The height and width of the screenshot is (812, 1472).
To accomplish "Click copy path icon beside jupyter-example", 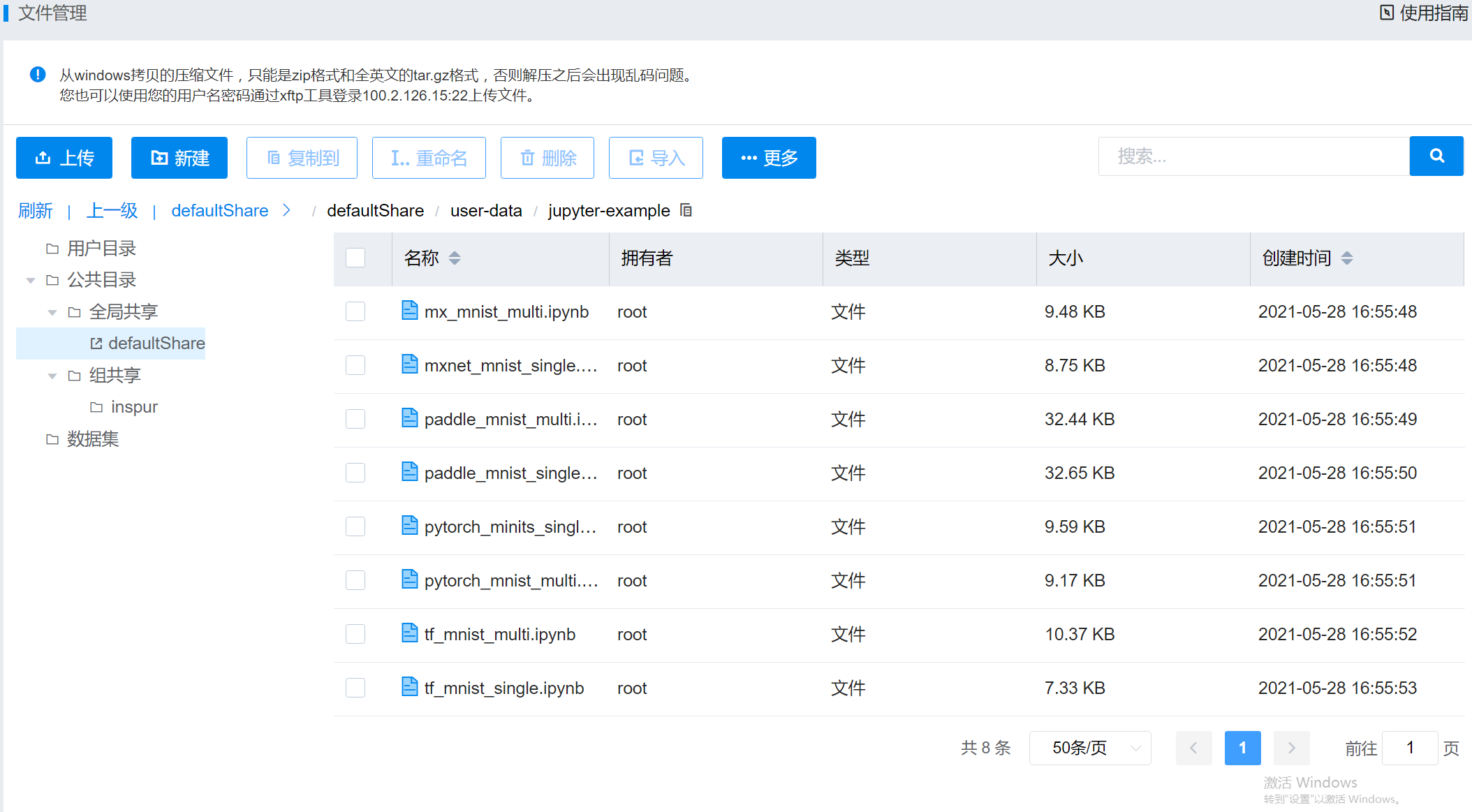I will click(686, 210).
